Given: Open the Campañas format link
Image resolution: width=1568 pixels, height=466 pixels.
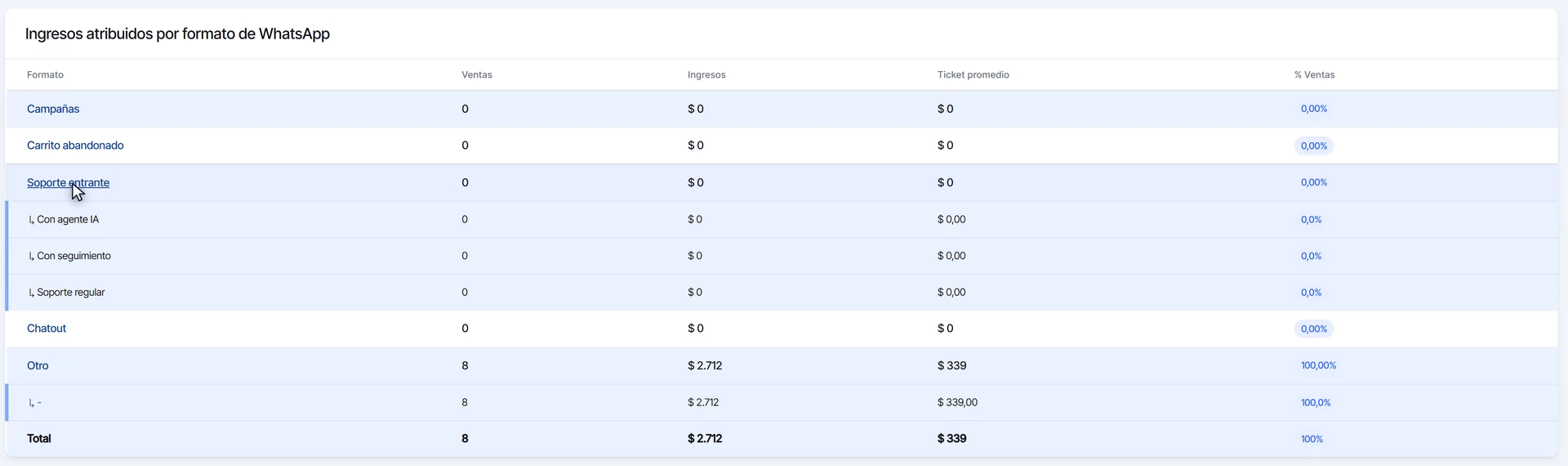Looking at the screenshot, I should tap(53, 109).
